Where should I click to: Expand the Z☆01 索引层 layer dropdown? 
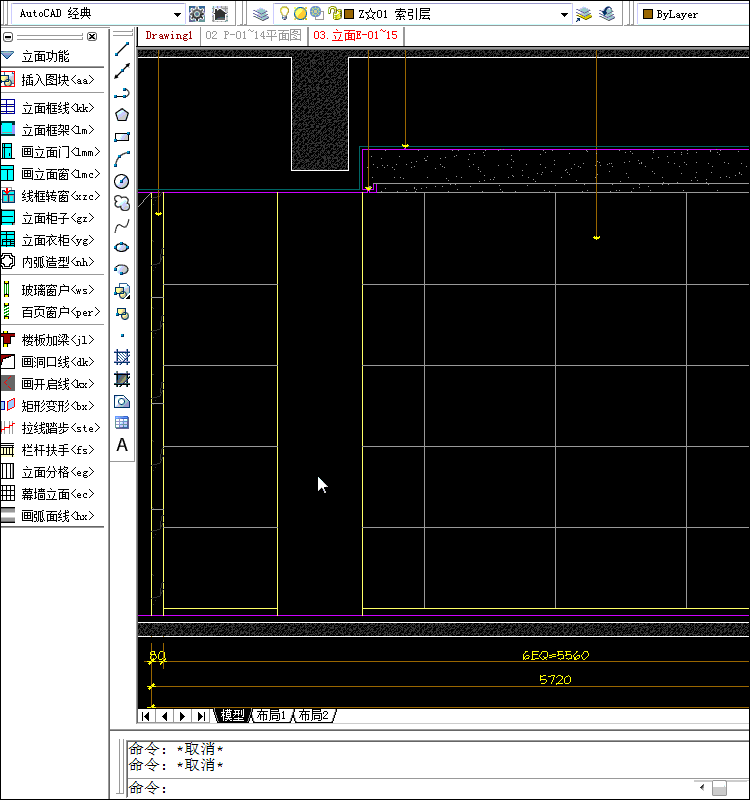click(x=564, y=15)
